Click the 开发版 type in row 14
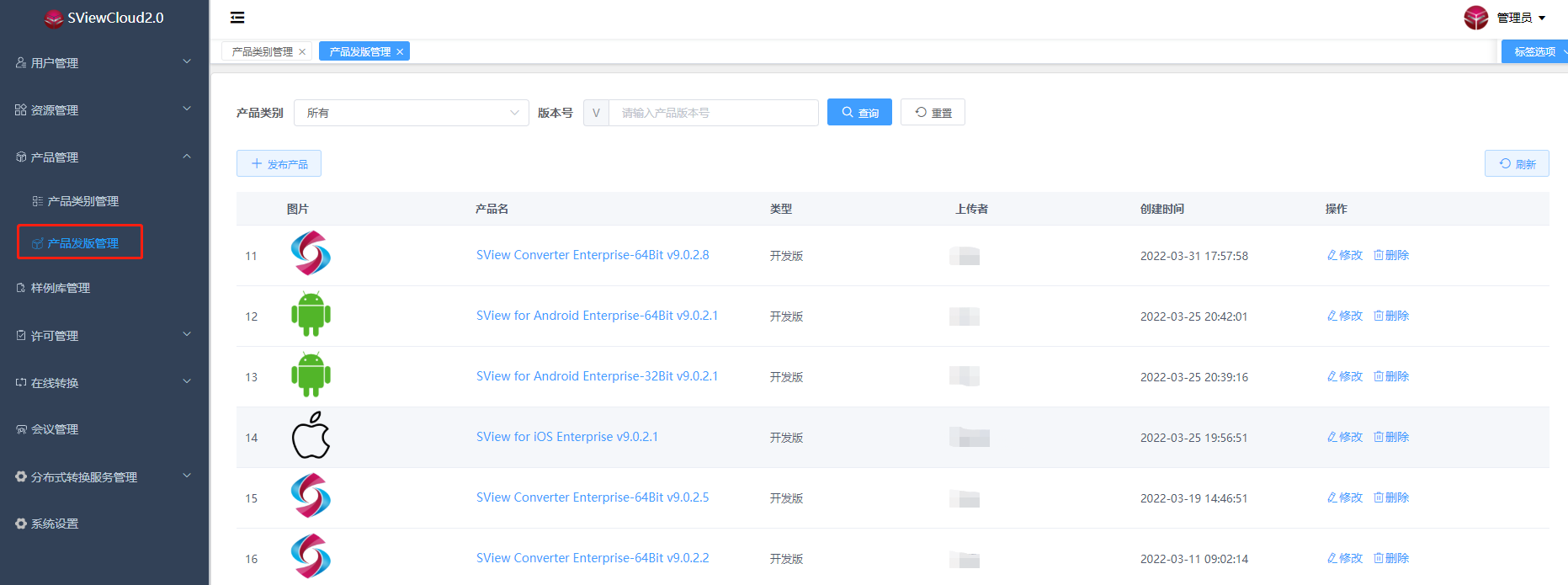This screenshot has width=1568, height=585. [x=786, y=438]
